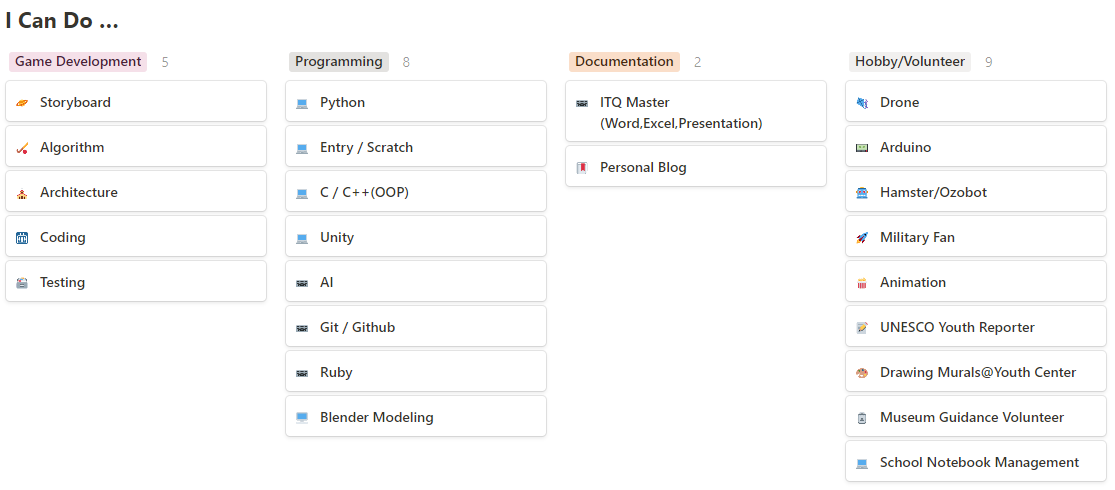Open the Git / Github card
Image resolution: width=1115 pixels, height=490 pixels.
pyautogui.click(x=416, y=327)
